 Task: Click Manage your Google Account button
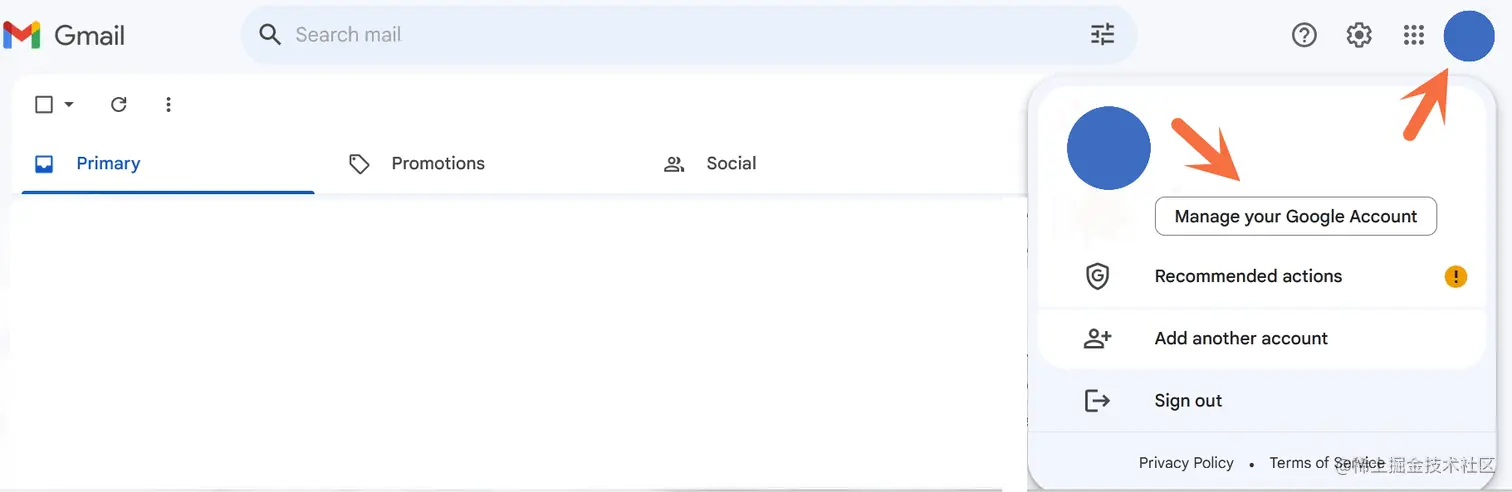(x=1295, y=216)
